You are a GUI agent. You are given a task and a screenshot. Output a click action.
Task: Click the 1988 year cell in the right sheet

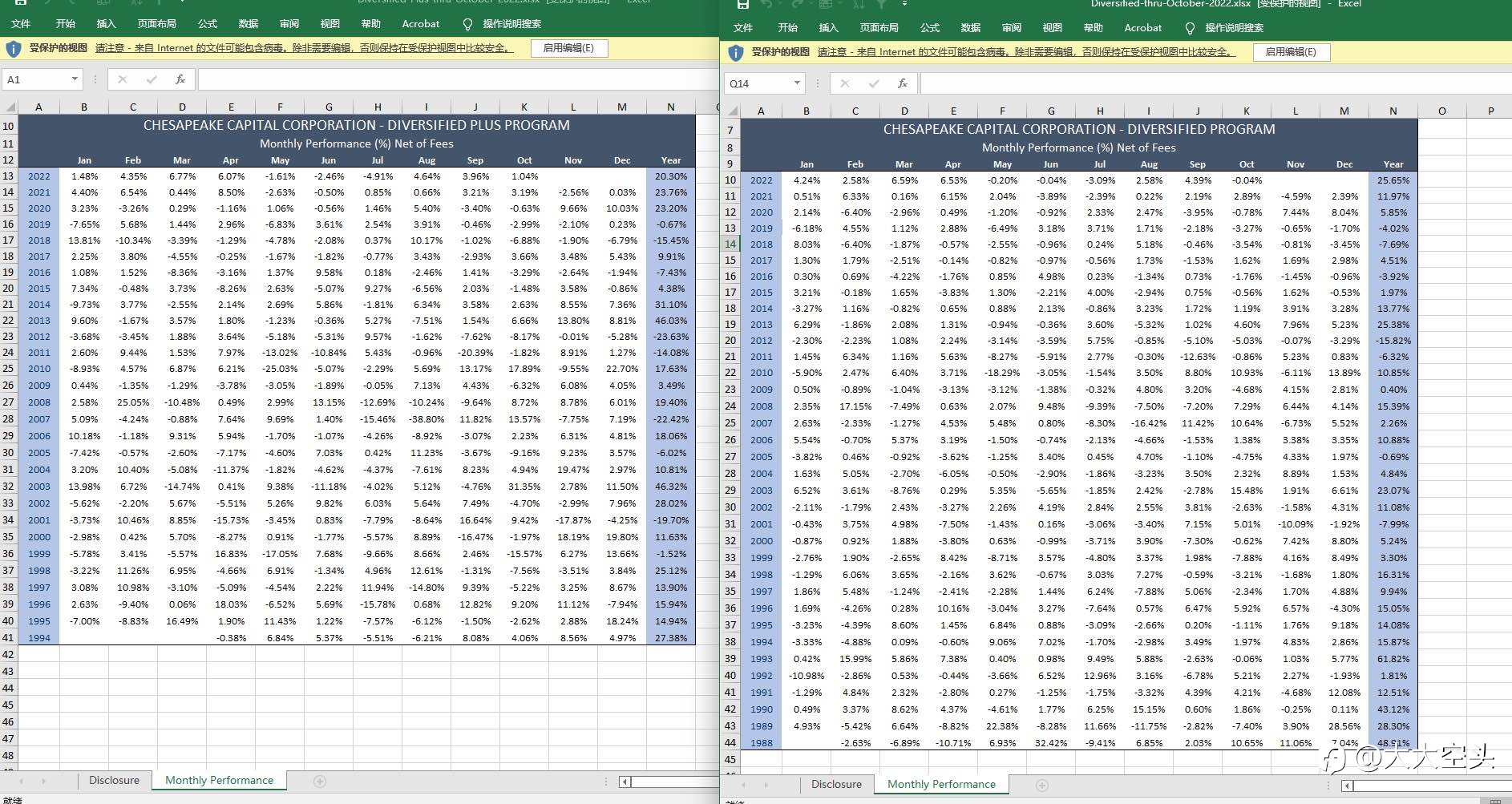click(761, 743)
